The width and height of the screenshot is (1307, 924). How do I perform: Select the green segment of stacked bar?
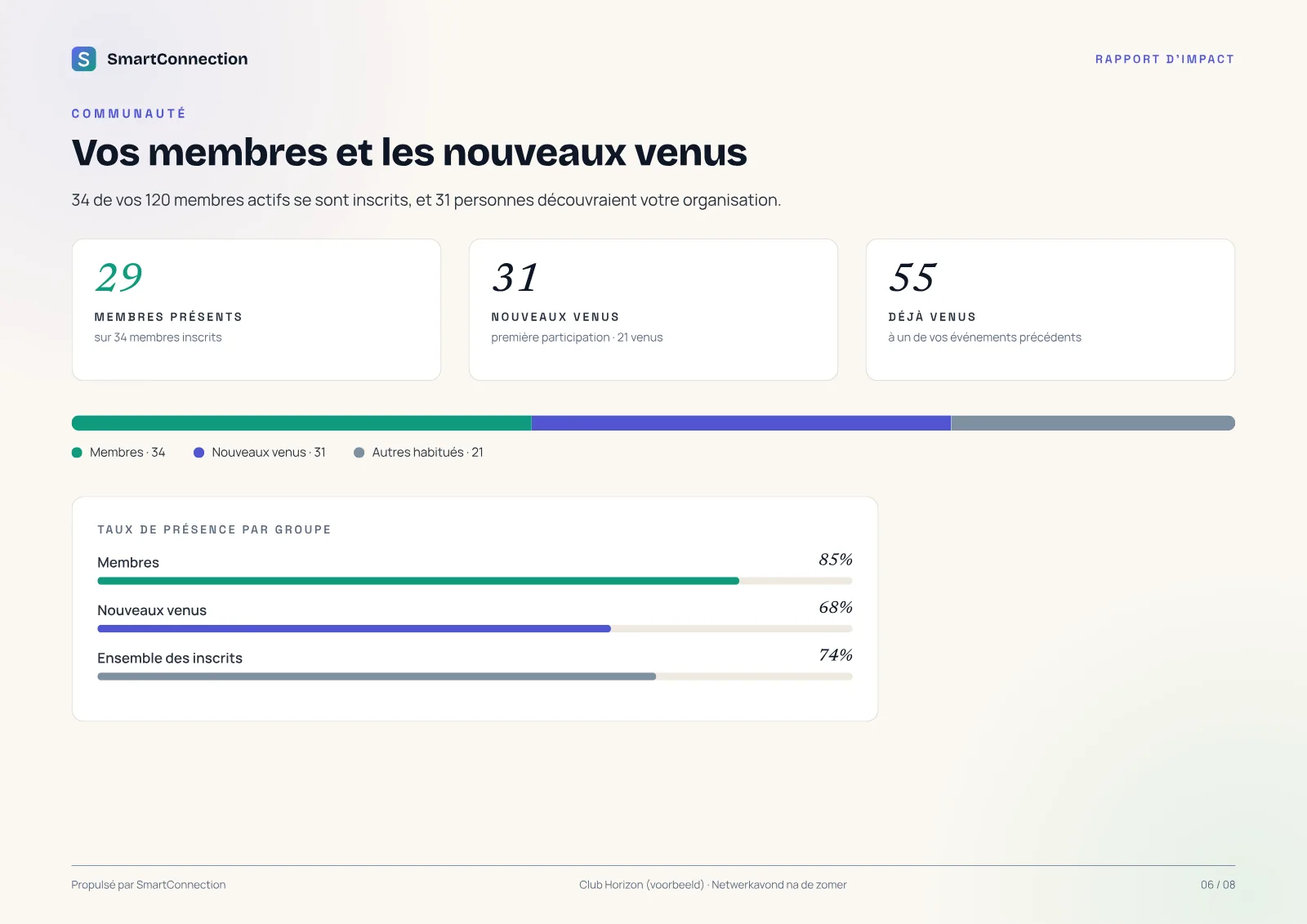coord(301,423)
